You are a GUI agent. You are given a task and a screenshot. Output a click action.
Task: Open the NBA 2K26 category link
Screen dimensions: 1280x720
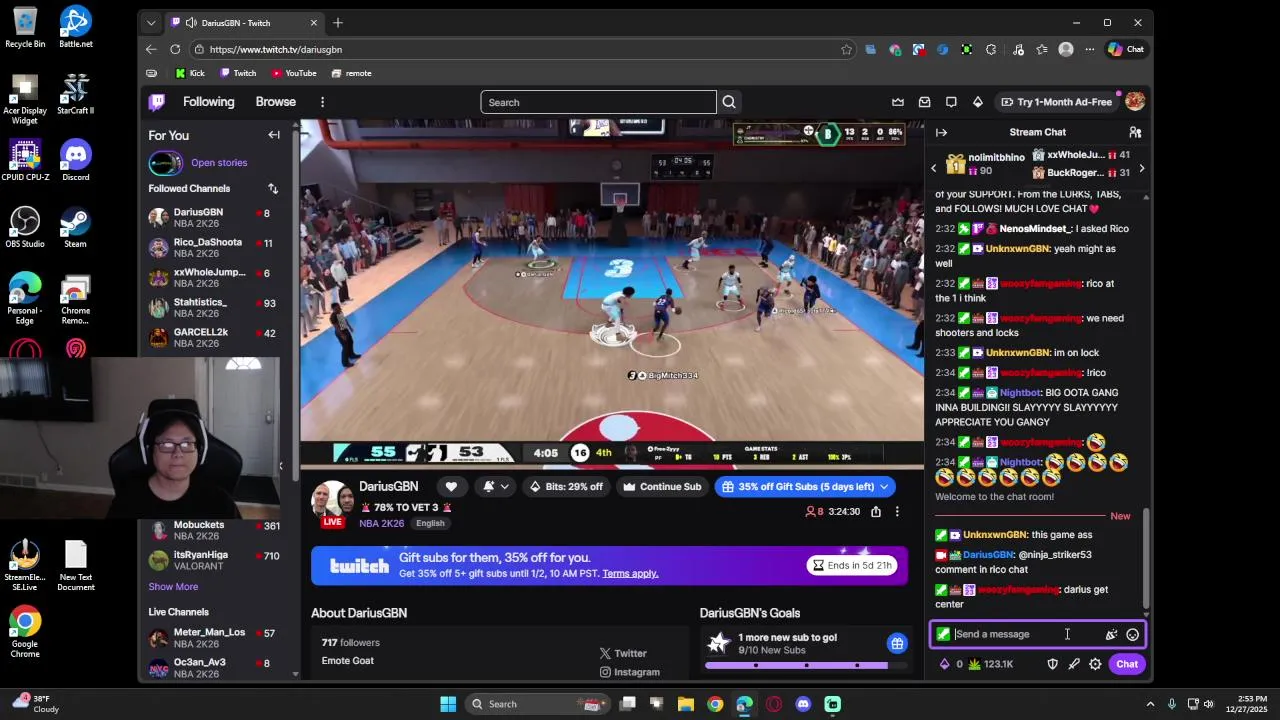pos(382,523)
